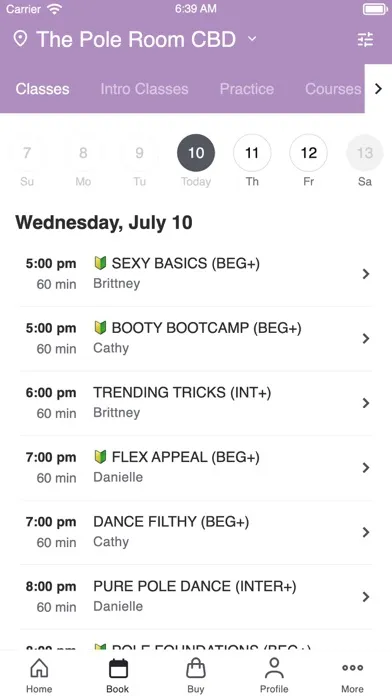Open the filter settings icon
The height and width of the screenshot is (696, 392).
365,40
